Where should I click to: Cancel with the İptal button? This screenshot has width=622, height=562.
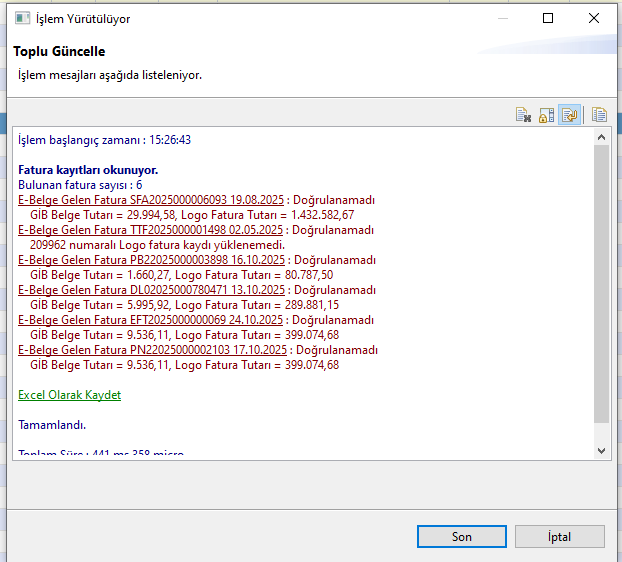pos(559,537)
